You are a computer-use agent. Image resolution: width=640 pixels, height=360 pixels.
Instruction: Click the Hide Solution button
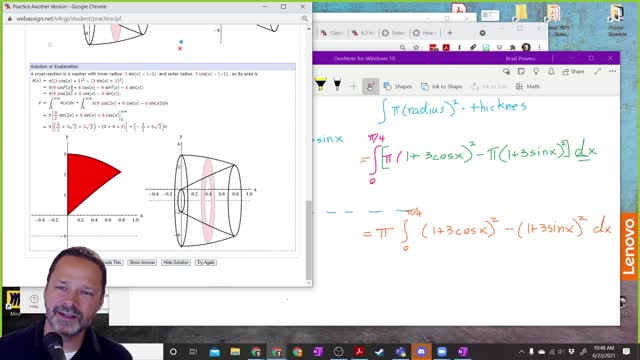(x=176, y=262)
